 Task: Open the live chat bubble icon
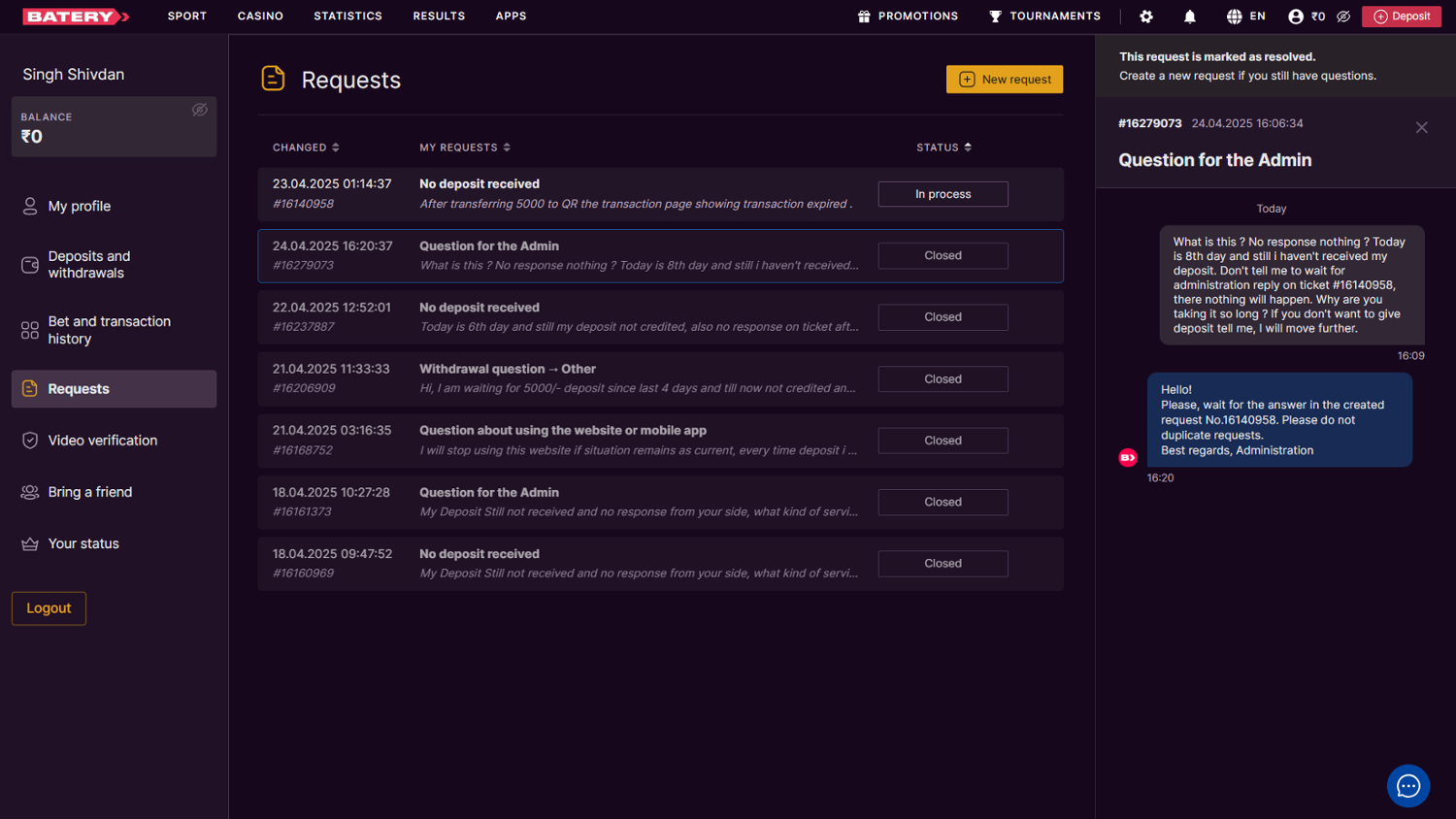pyautogui.click(x=1407, y=786)
